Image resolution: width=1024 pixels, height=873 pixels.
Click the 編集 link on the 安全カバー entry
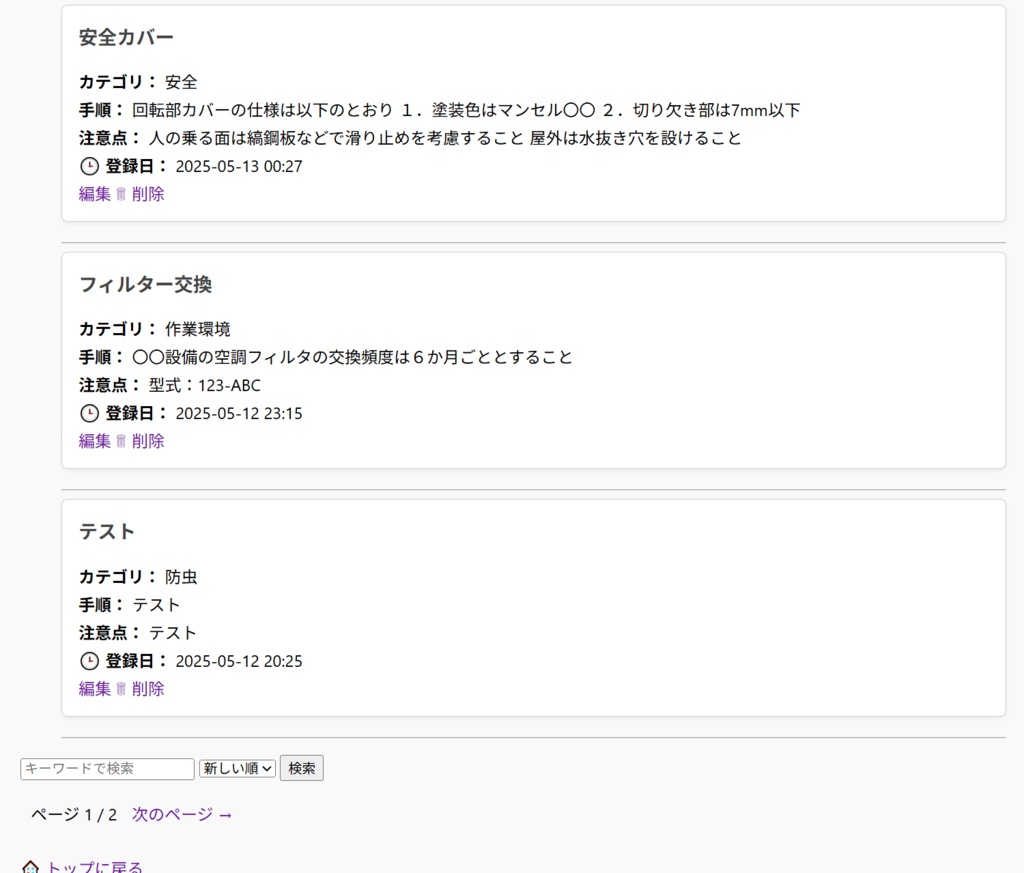(93, 194)
